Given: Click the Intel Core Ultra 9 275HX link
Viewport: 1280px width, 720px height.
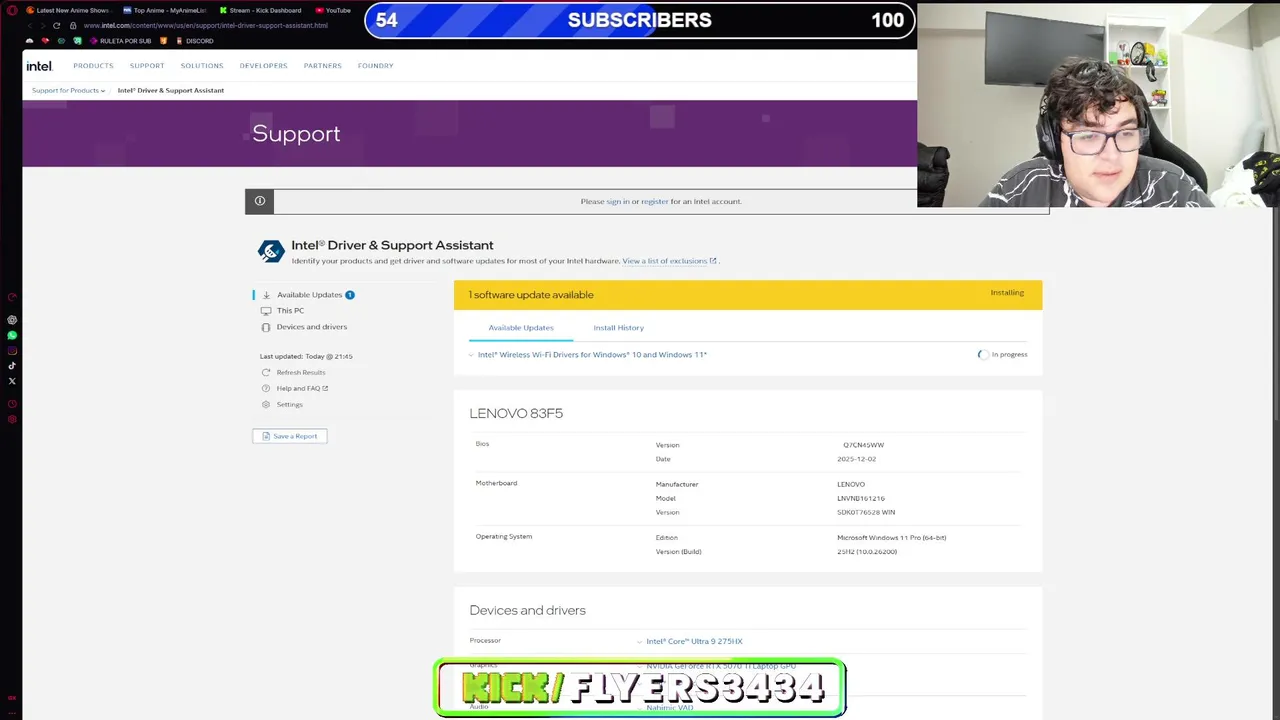Looking at the screenshot, I should (x=694, y=642).
